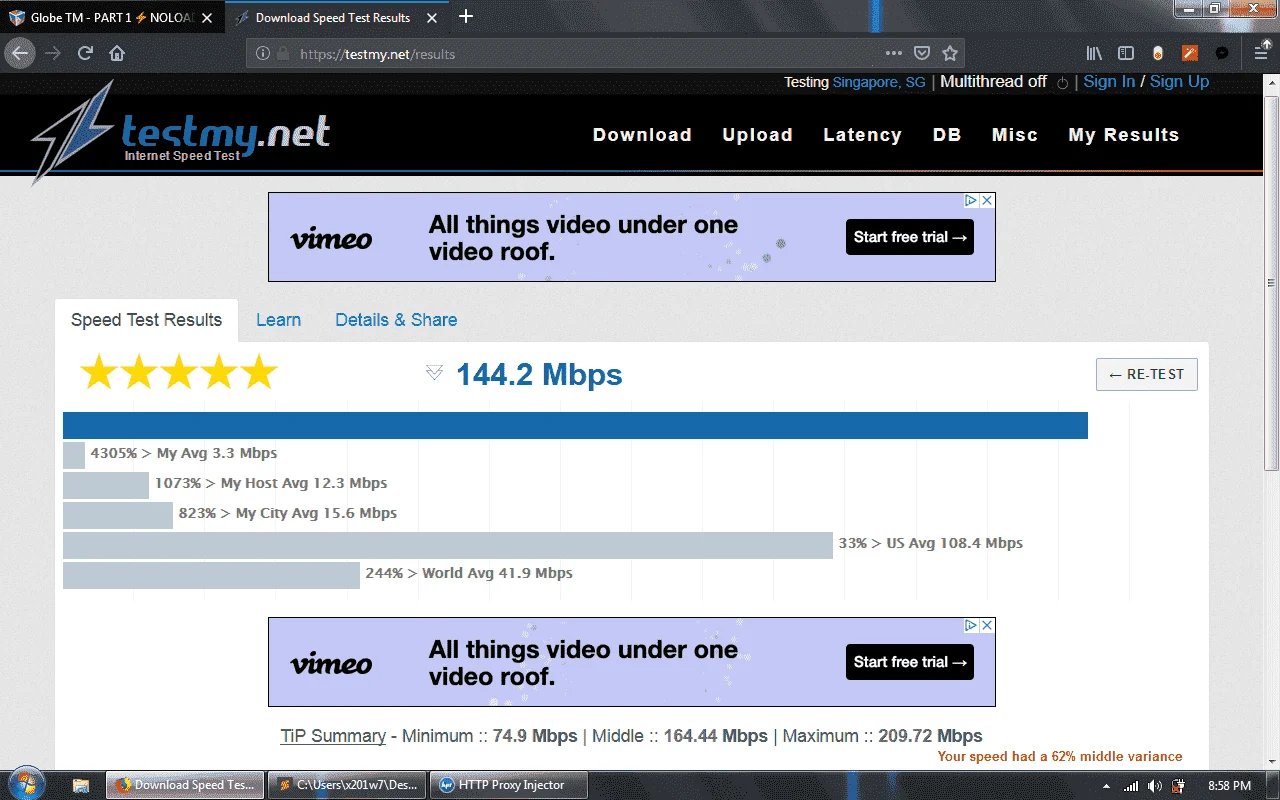Click the volume speaker tray icon
Viewport: 1280px width, 800px height.
pyautogui.click(x=1155, y=786)
